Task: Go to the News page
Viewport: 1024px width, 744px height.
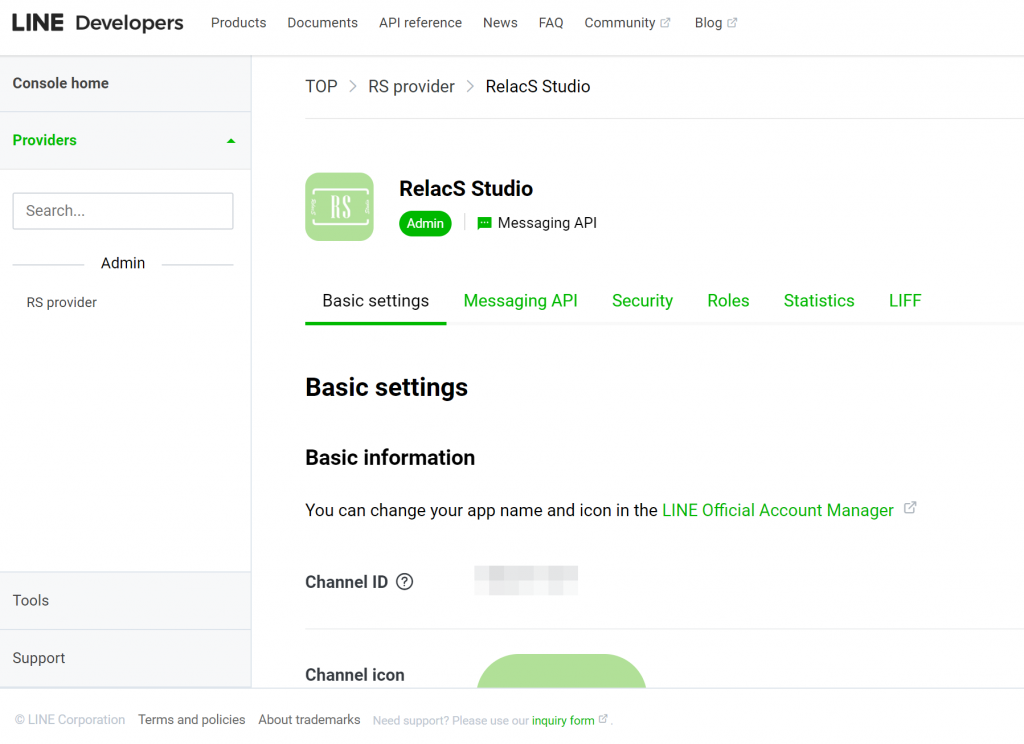Action: (x=500, y=23)
